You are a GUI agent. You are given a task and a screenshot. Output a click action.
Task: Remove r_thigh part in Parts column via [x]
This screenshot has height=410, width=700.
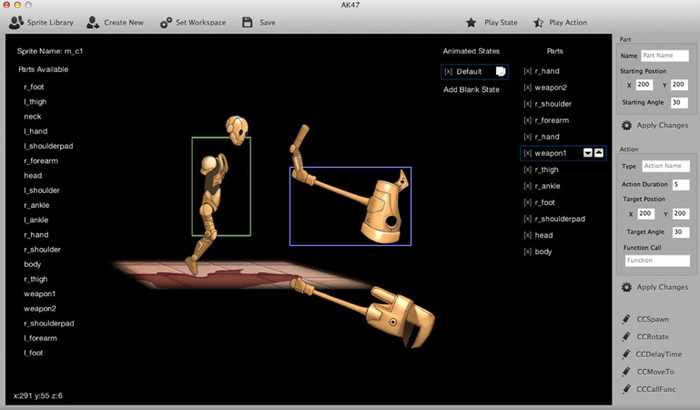528,170
